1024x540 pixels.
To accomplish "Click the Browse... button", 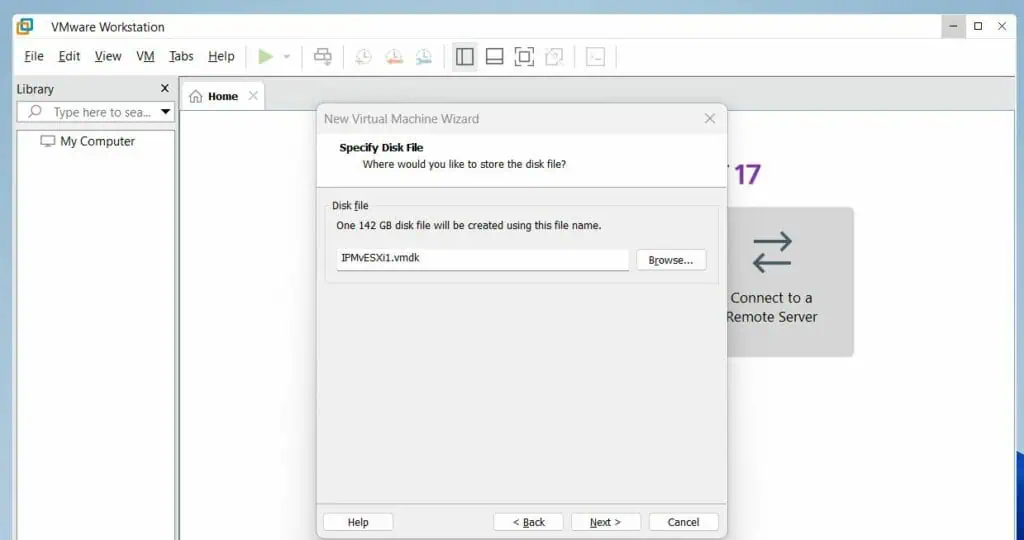I will pos(671,260).
